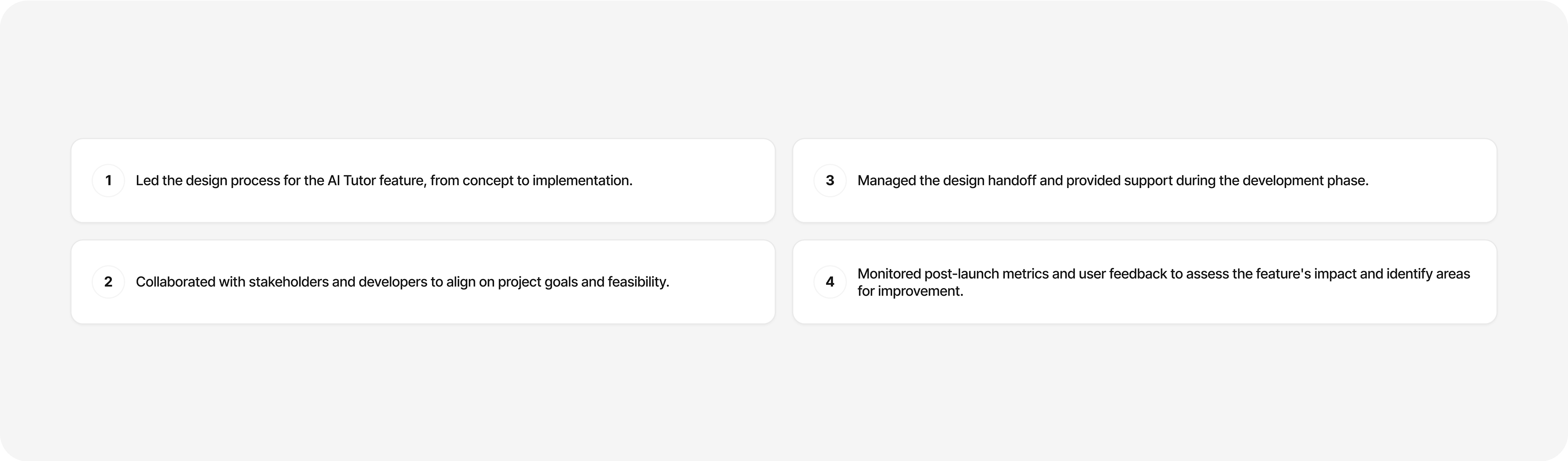Select the post-launch metrics description text
1568x461 pixels.
(1164, 282)
